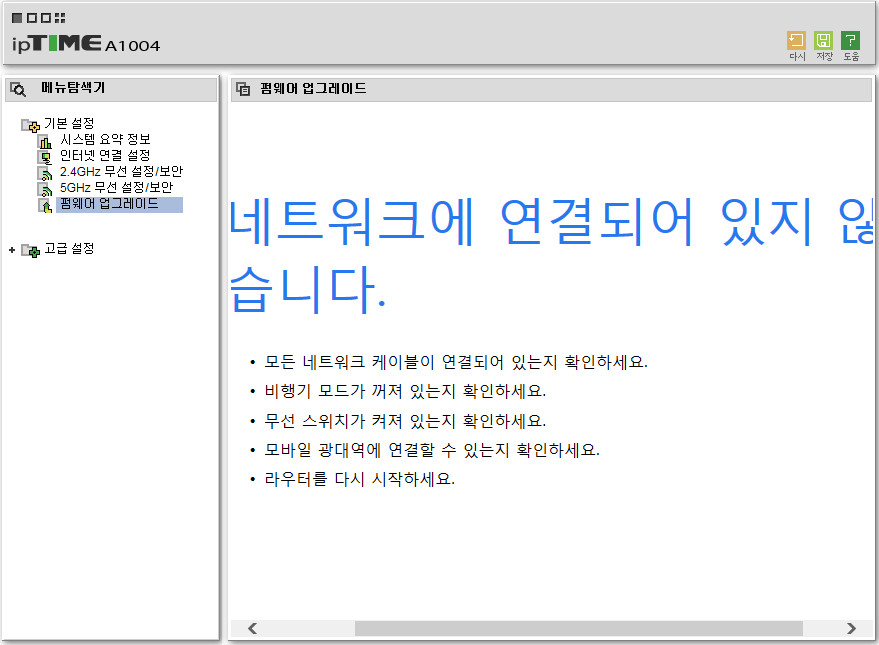
Task: Open 5GHz 무선 설정/보안 in the menu tree
Action: point(116,187)
